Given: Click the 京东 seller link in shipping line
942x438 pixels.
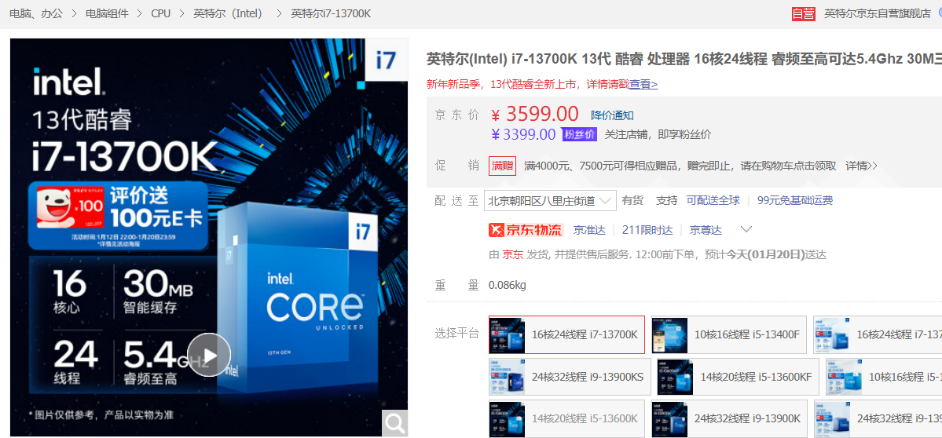Looking at the screenshot, I should point(512,255).
